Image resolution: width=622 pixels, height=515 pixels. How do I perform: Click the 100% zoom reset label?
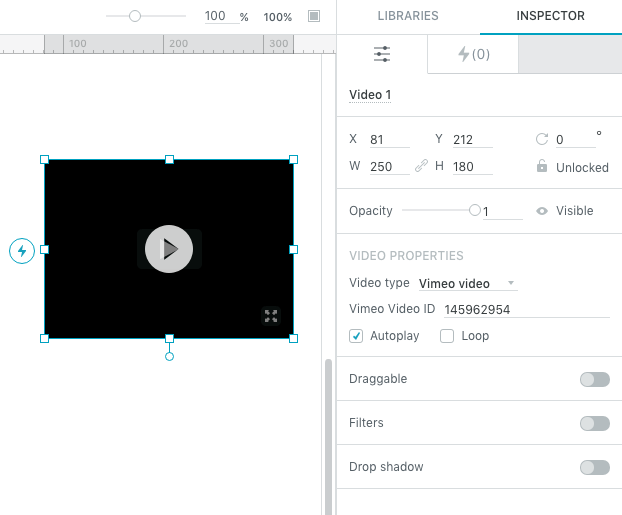click(x=278, y=17)
